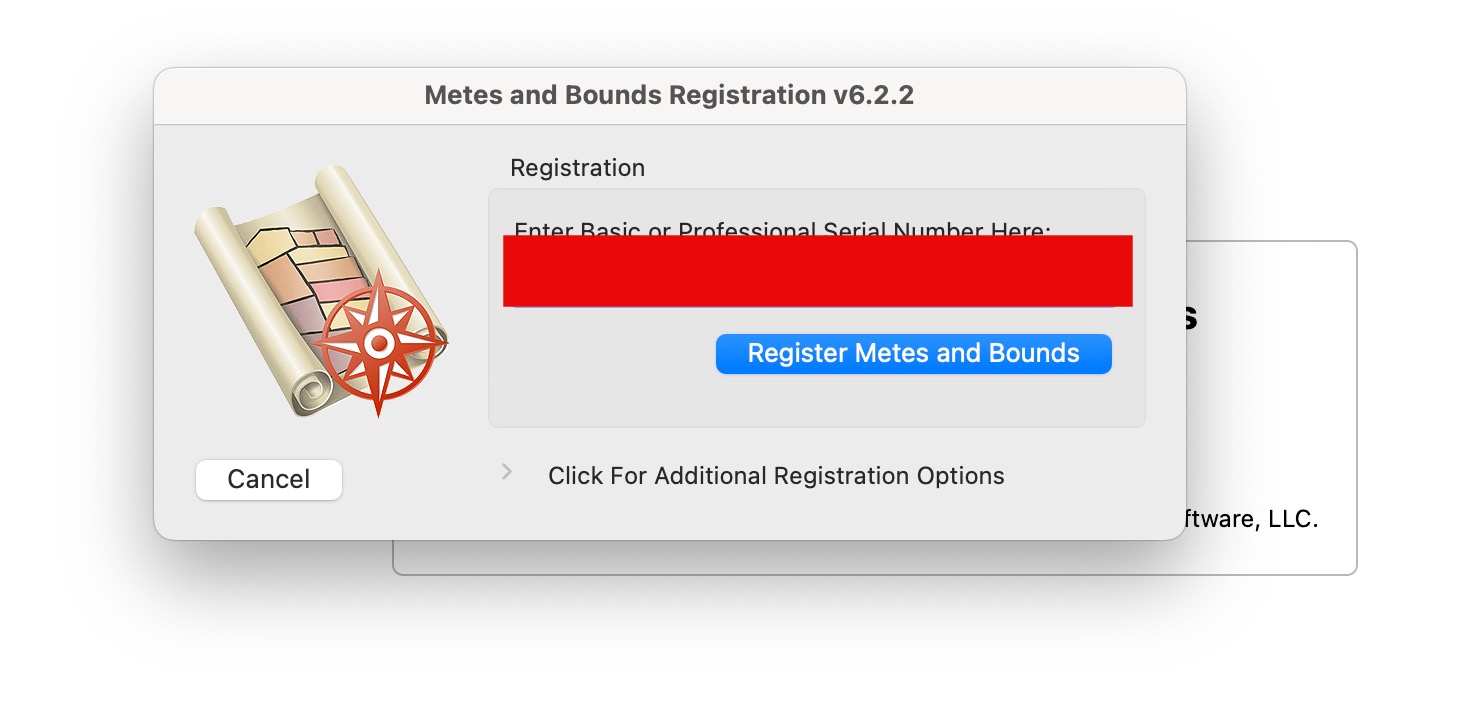
Task: Click the dialog title 'Metes and Bounds Registration v6.2.2'
Action: click(669, 96)
